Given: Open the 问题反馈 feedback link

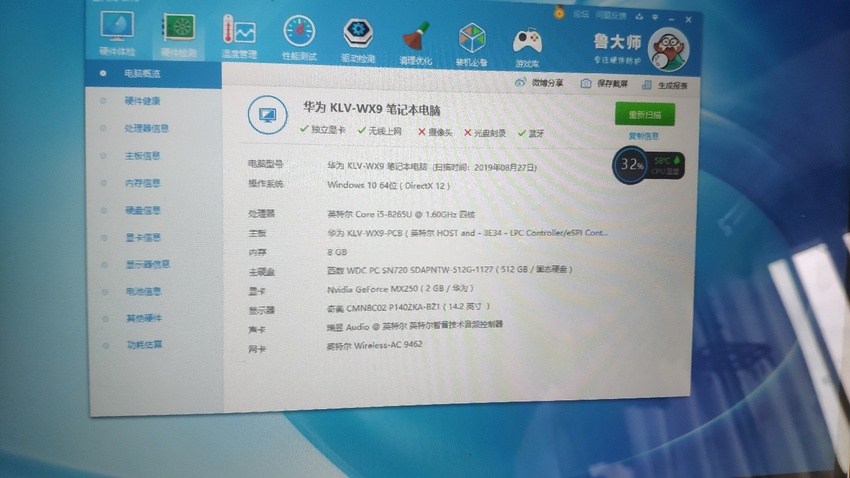Looking at the screenshot, I should tap(611, 16).
